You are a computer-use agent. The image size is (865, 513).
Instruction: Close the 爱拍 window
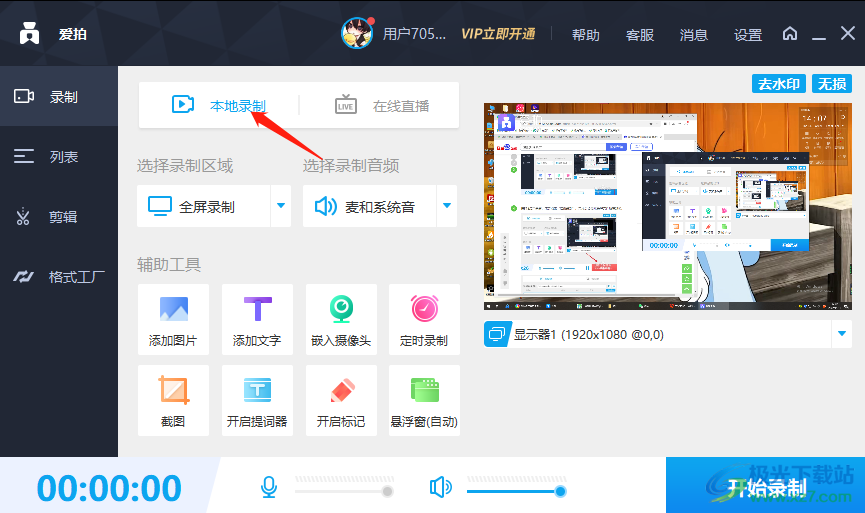point(848,33)
